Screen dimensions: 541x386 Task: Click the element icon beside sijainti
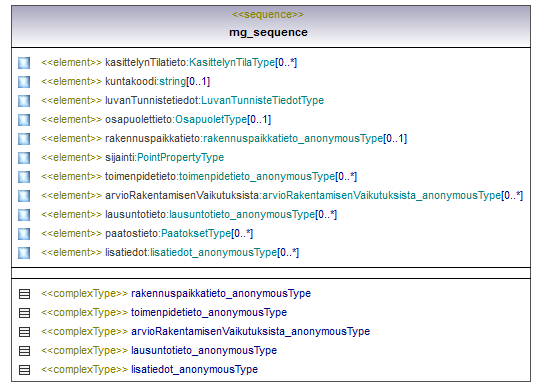point(24,158)
